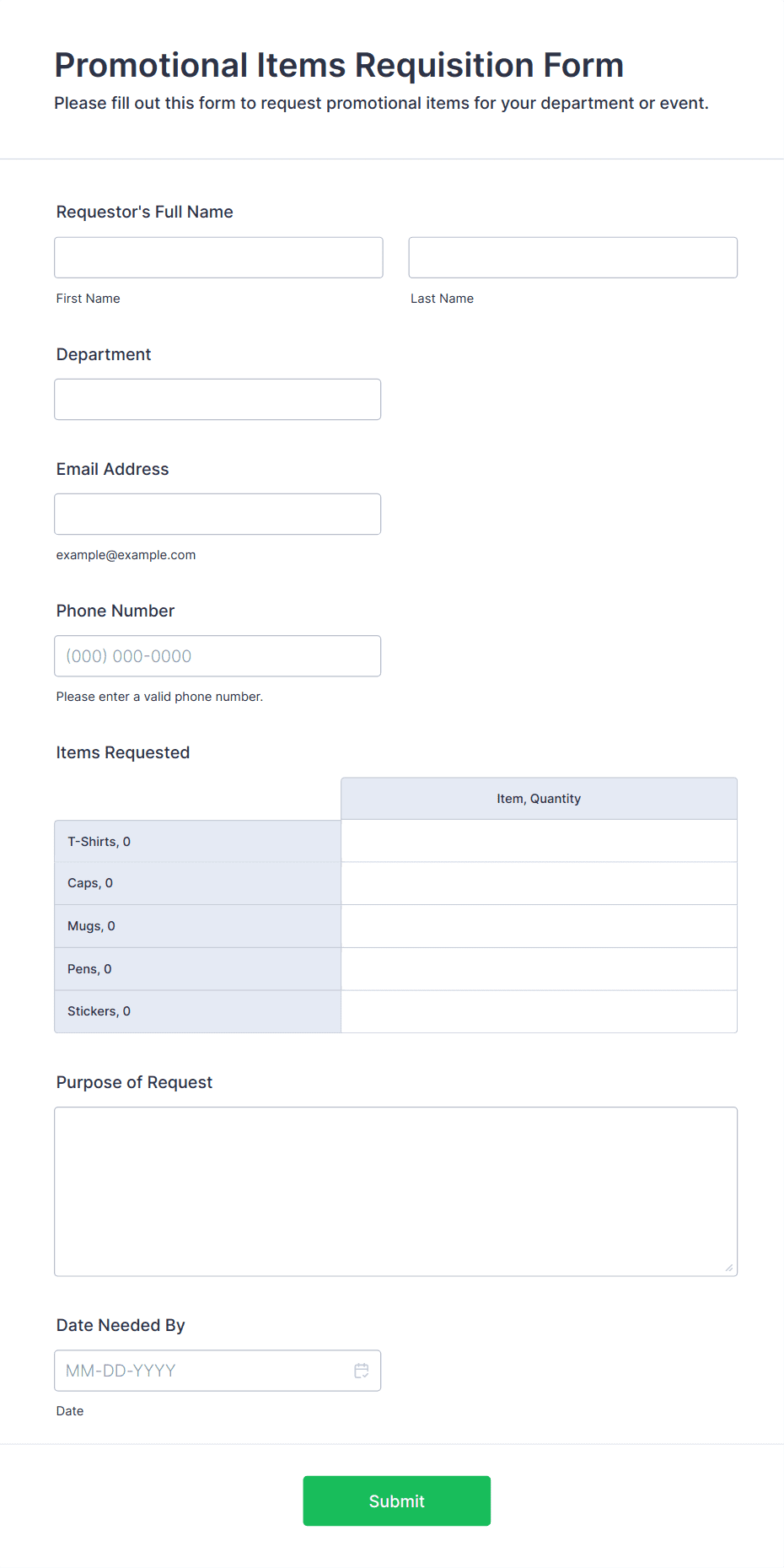This screenshot has width=784, height=1568.
Task: Click the Caps quantity cell
Action: point(539,883)
